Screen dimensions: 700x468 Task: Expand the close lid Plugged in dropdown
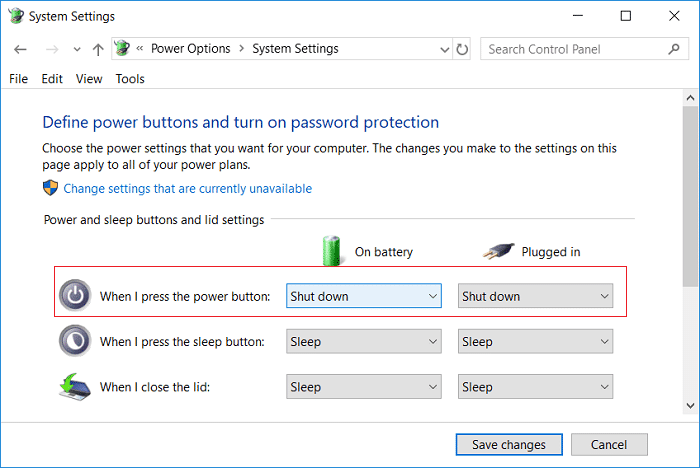coord(535,387)
